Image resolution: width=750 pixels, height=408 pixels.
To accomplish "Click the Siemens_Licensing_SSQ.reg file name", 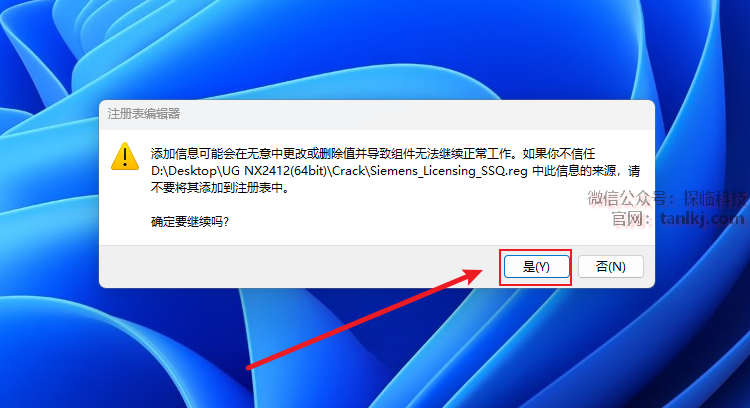I will click(449, 171).
